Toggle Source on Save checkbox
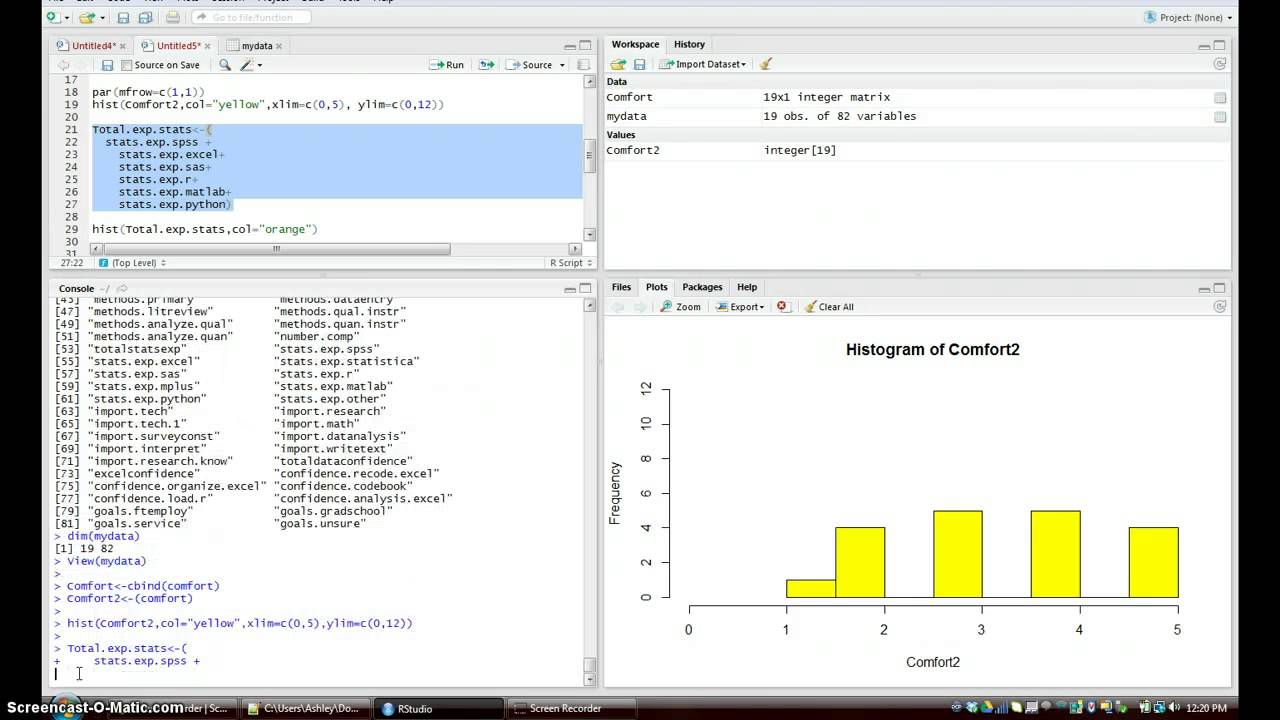The height and width of the screenshot is (720, 1280). point(126,65)
